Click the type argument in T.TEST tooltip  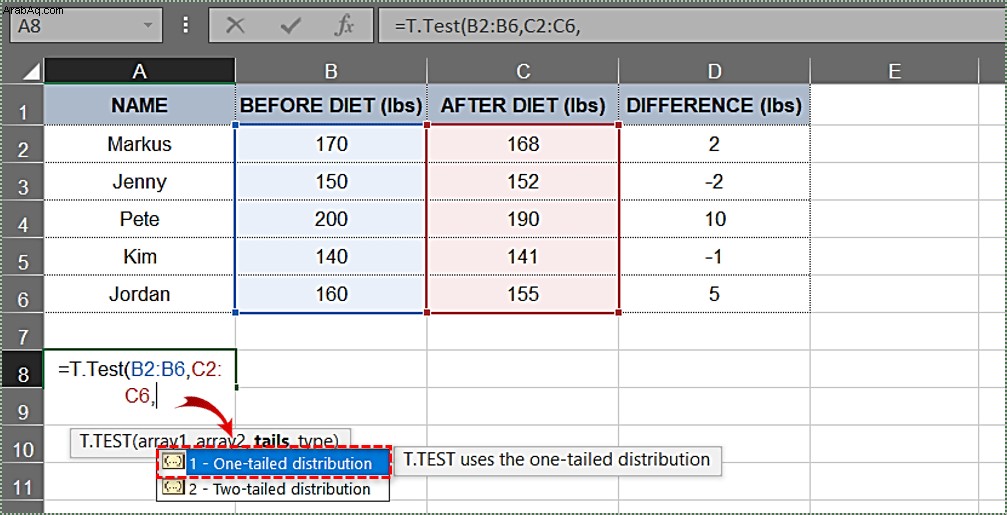(317, 441)
